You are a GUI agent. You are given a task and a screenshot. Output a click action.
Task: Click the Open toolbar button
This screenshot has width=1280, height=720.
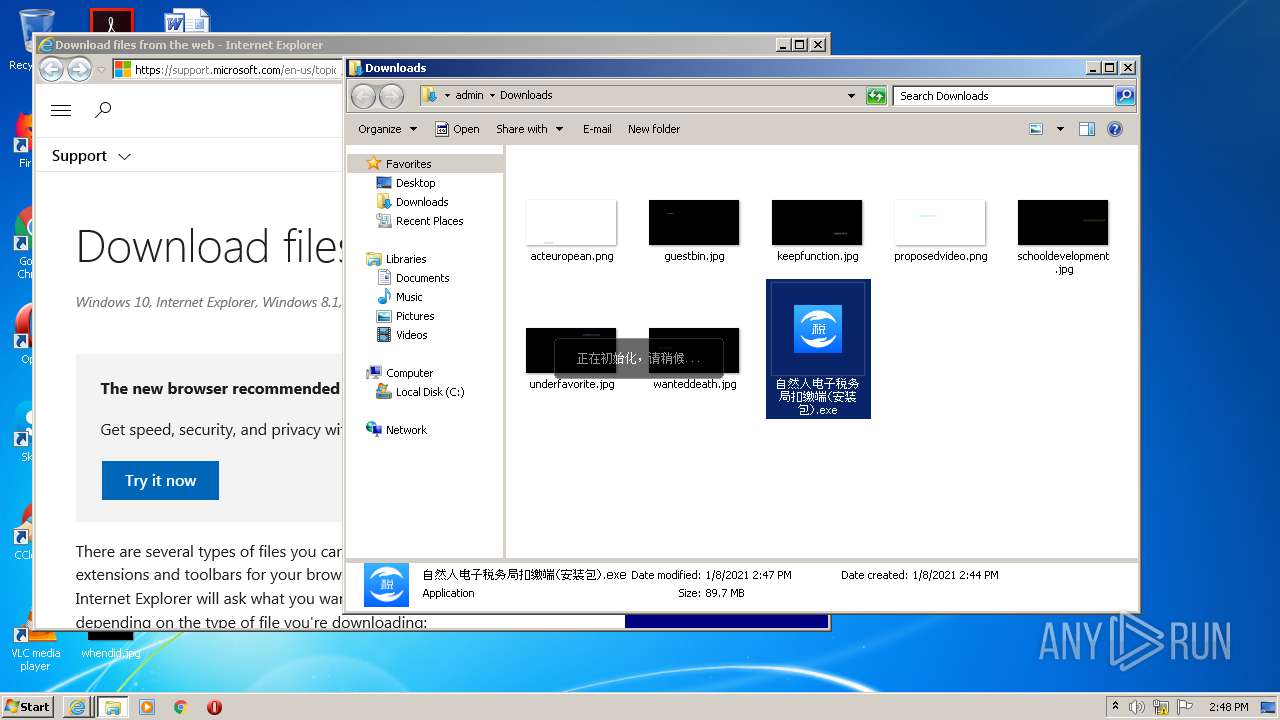click(457, 129)
